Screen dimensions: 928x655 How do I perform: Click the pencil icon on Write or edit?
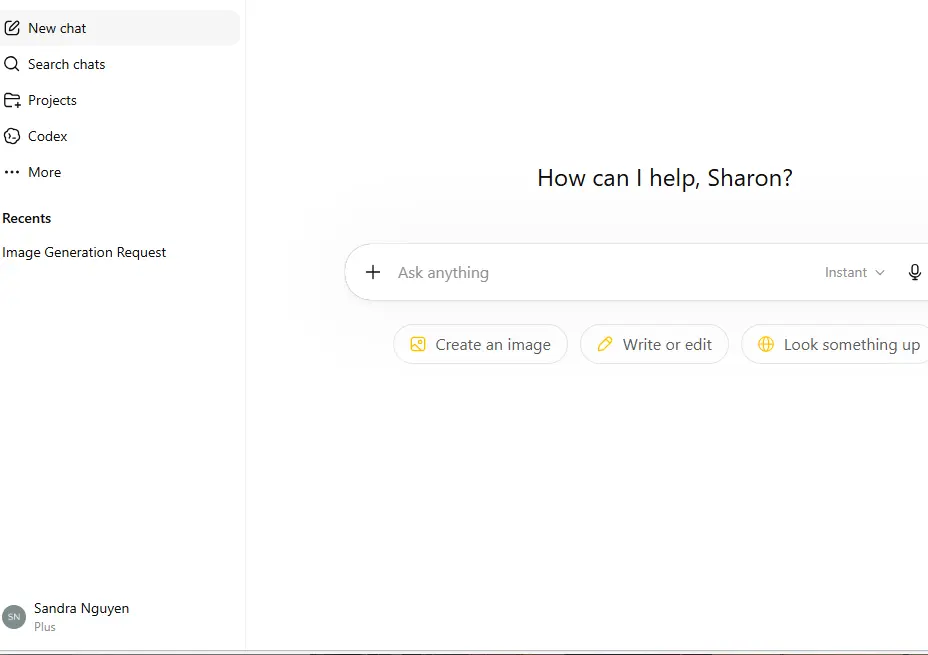click(x=605, y=344)
